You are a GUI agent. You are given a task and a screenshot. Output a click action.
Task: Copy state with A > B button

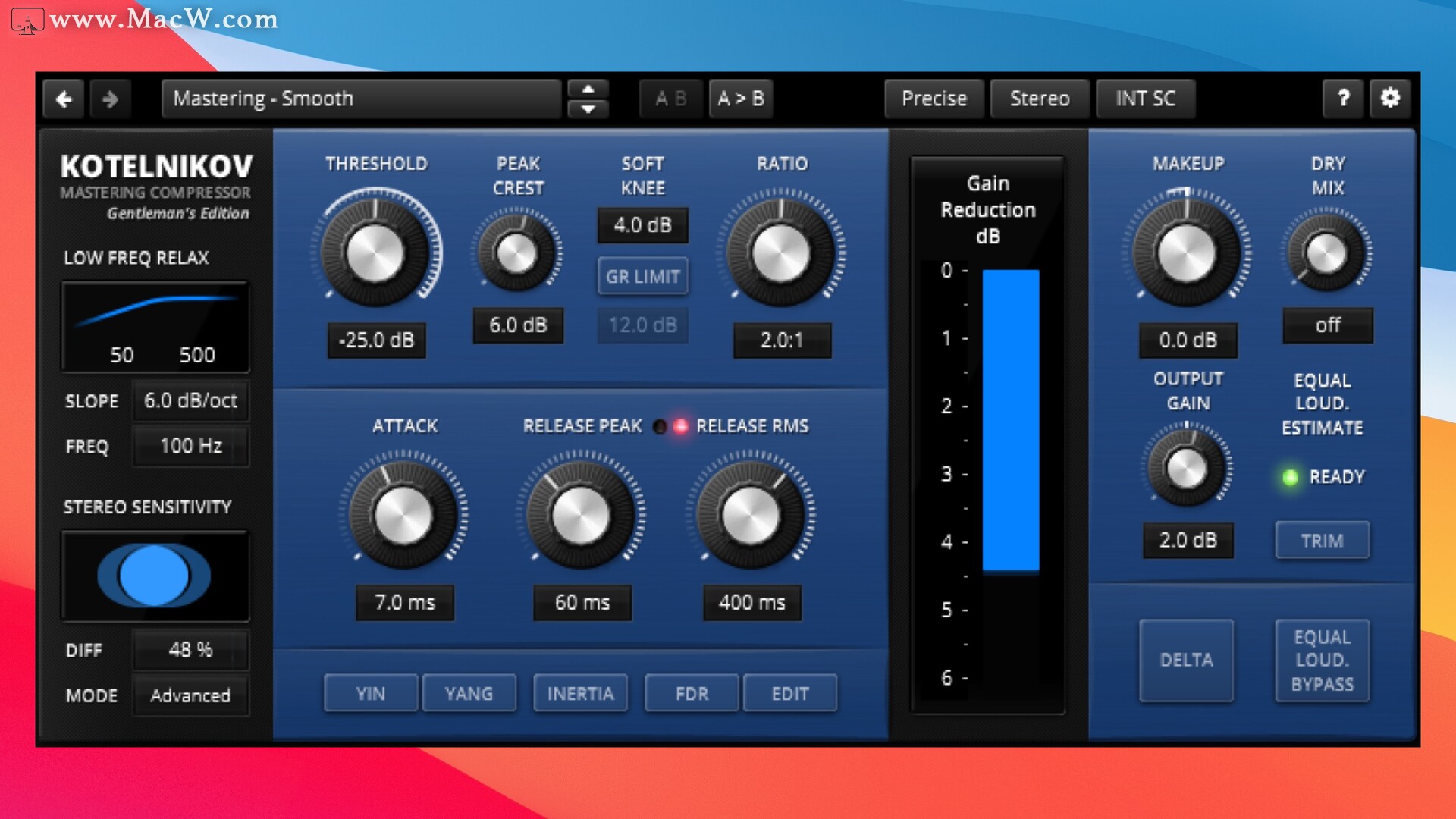tap(741, 99)
